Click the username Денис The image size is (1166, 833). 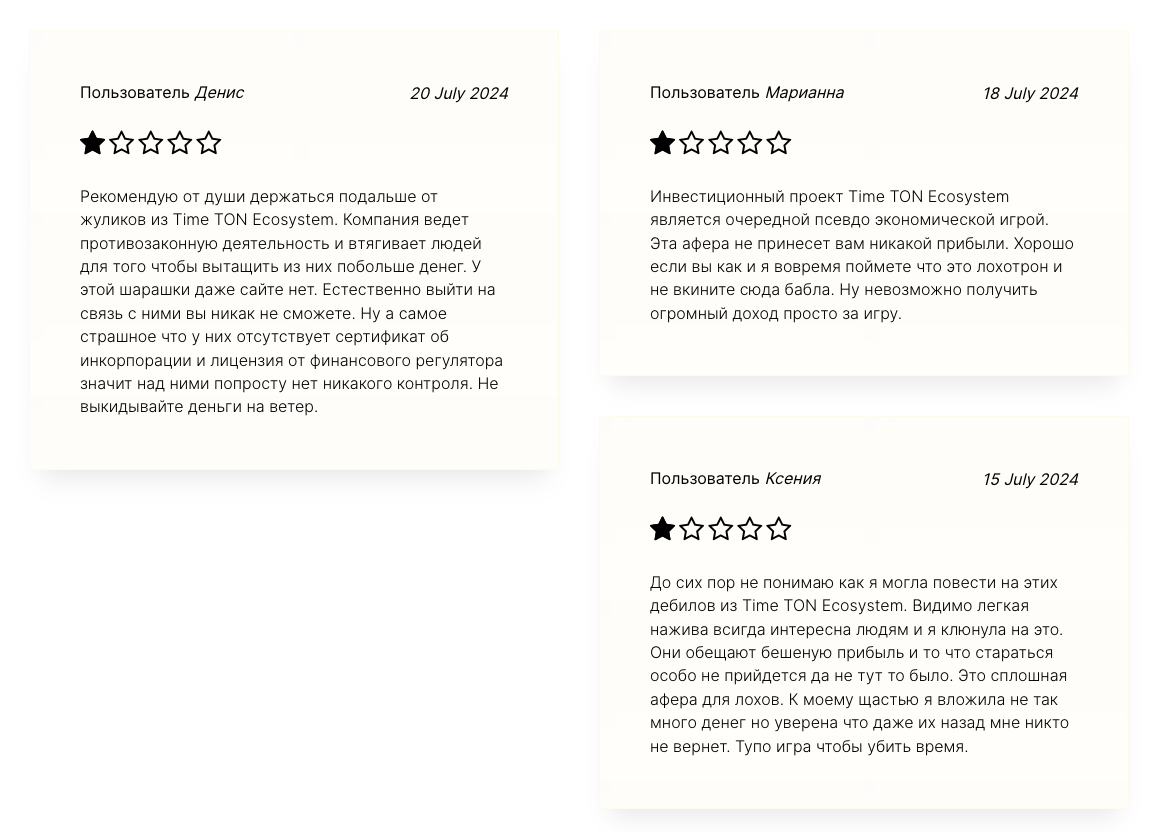219,93
